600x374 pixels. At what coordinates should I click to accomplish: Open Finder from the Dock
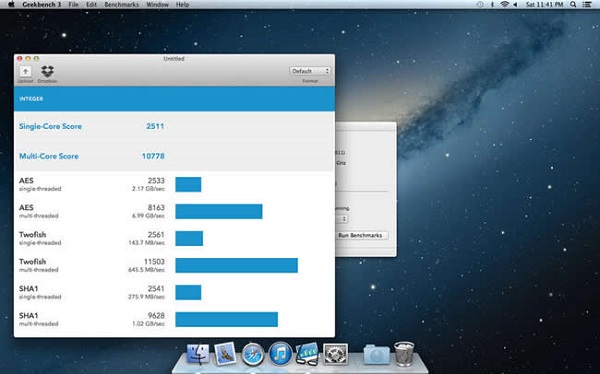pos(198,354)
